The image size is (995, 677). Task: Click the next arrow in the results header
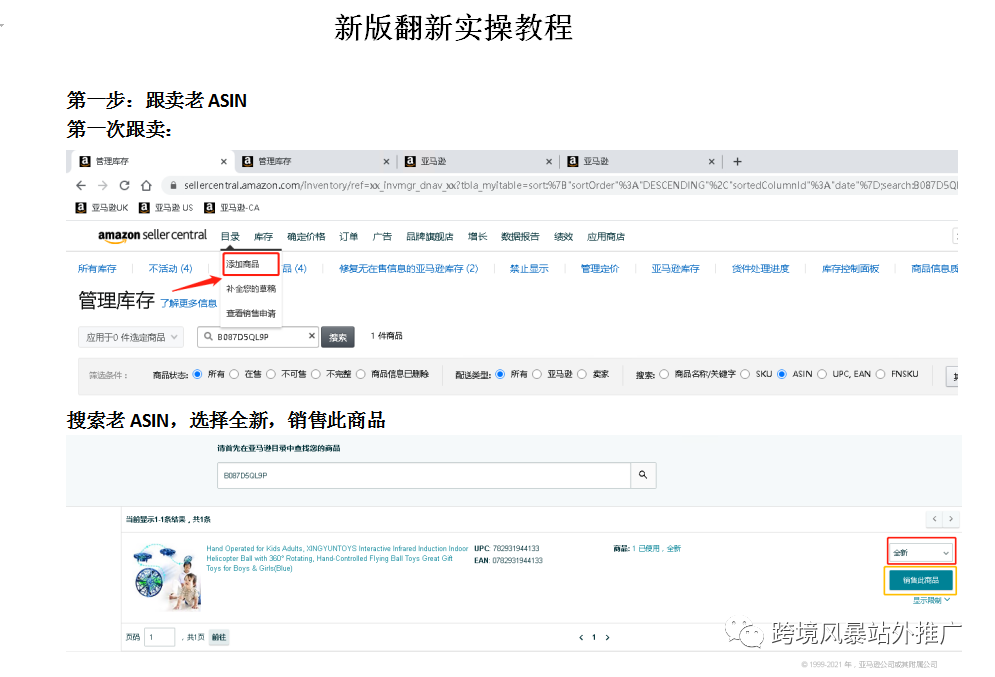coord(951,519)
